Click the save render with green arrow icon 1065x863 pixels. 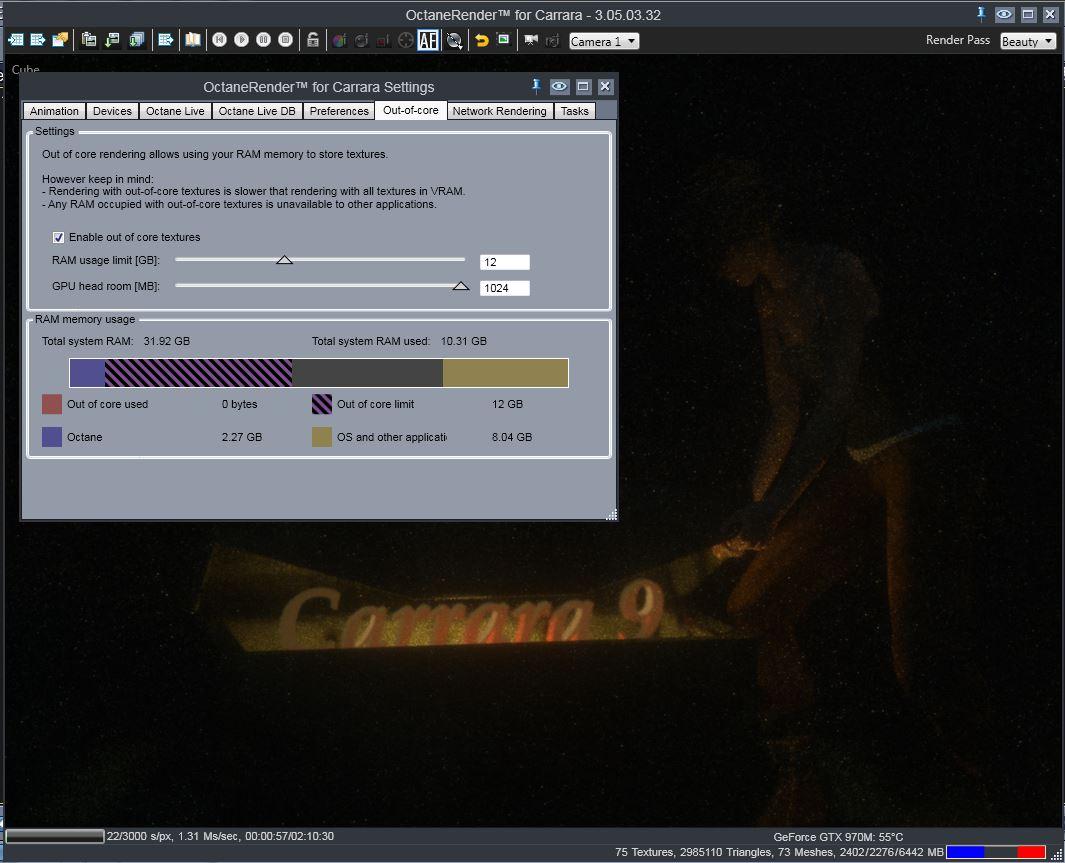pyautogui.click(x=113, y=40)
